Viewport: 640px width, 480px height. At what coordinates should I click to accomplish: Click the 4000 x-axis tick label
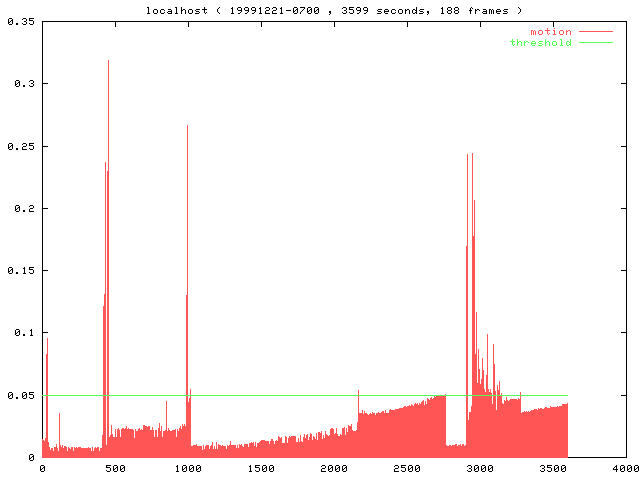click(626, 468)
